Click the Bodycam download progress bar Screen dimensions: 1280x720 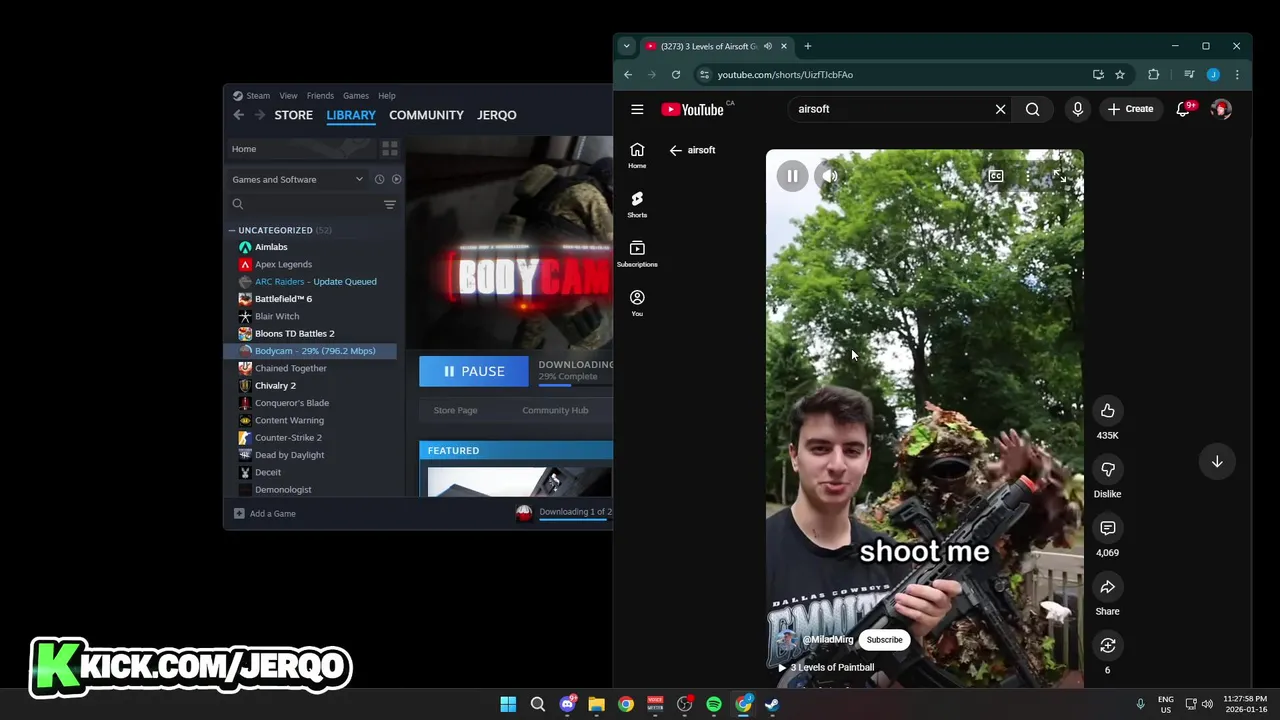(575, 384)
